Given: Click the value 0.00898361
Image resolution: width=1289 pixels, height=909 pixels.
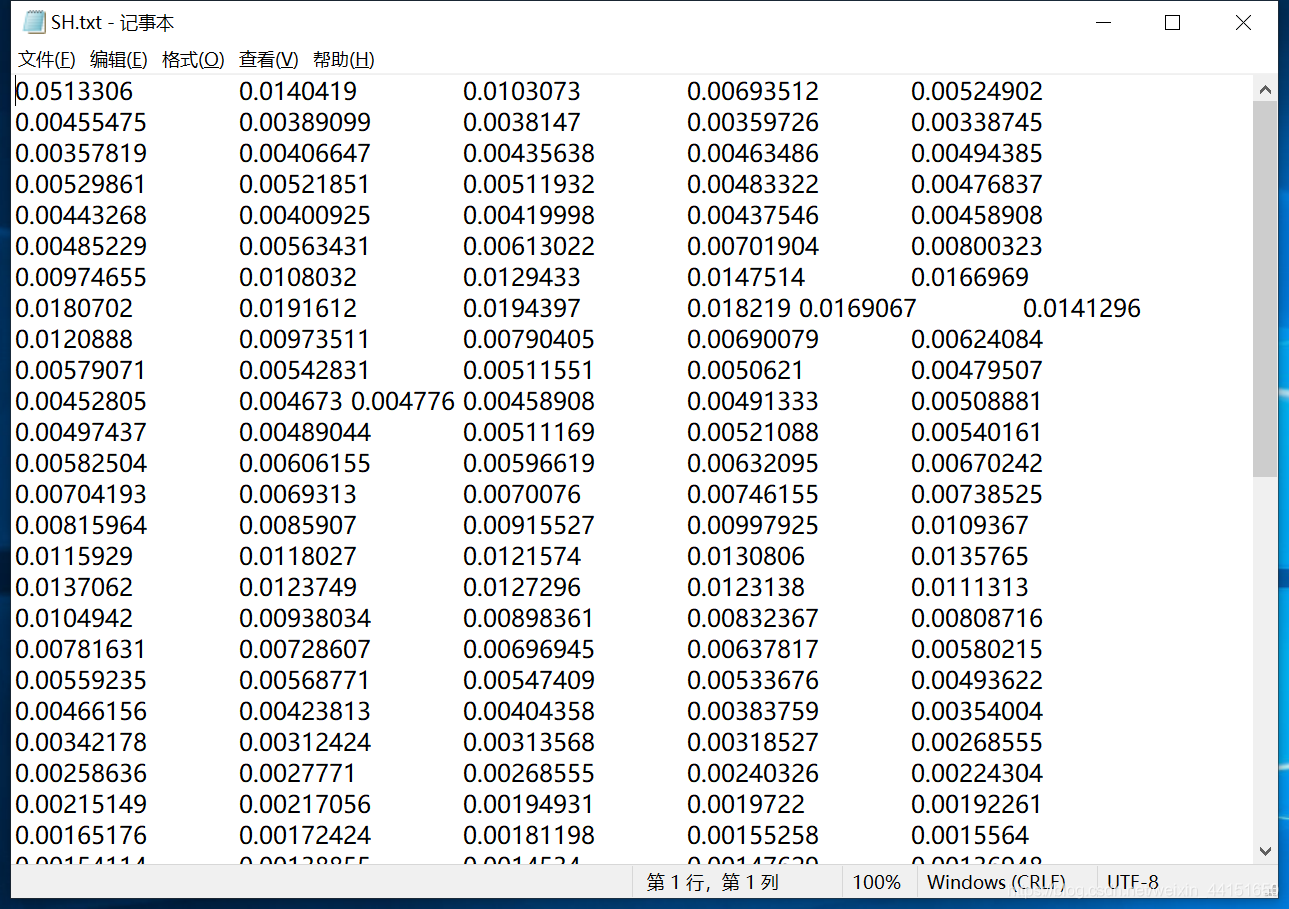Looking at the screenshot, I should click(529, 619).
